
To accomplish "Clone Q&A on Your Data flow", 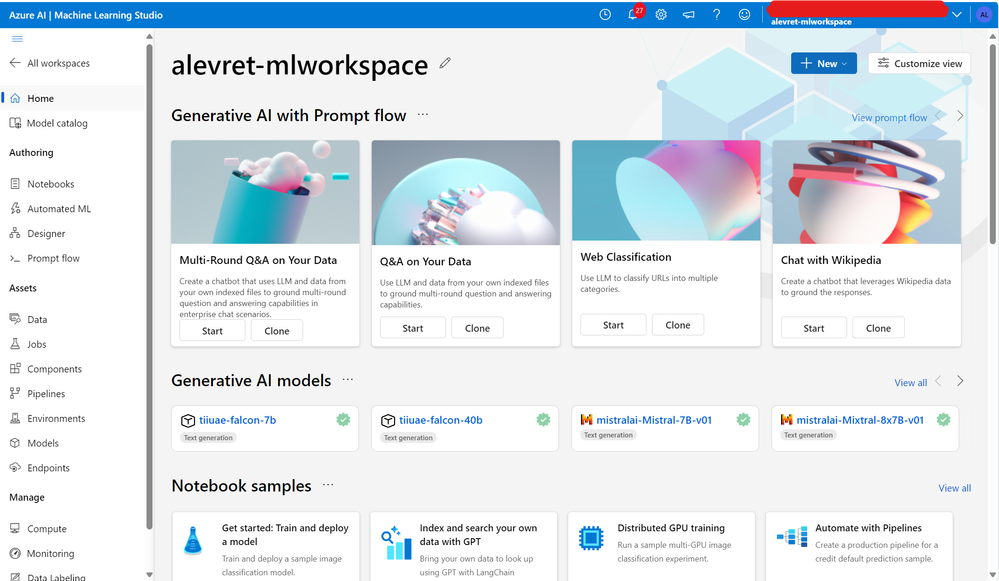I will [x=477, y=328].
